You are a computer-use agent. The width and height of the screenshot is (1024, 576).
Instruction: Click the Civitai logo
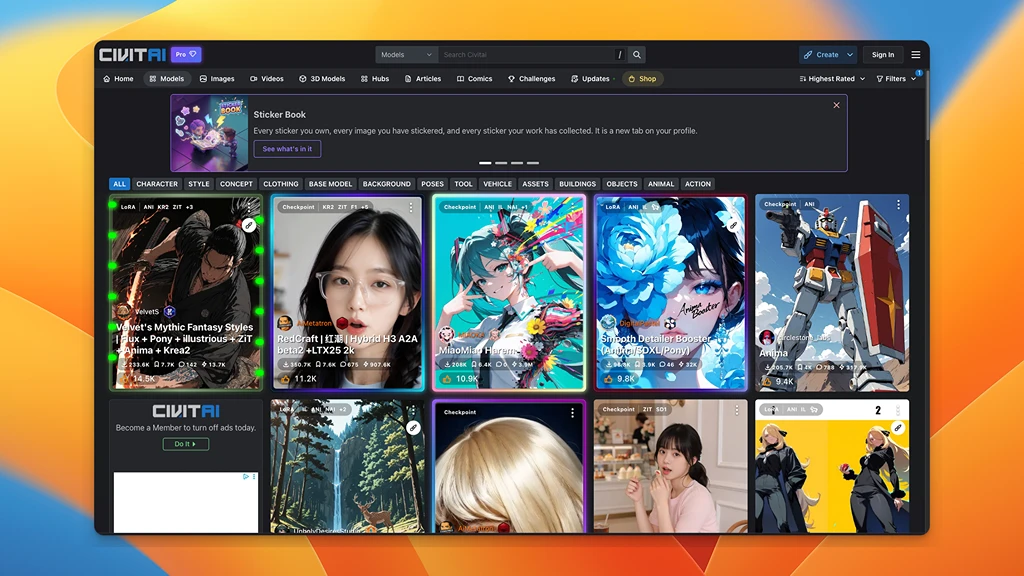(x=133, y=55)
